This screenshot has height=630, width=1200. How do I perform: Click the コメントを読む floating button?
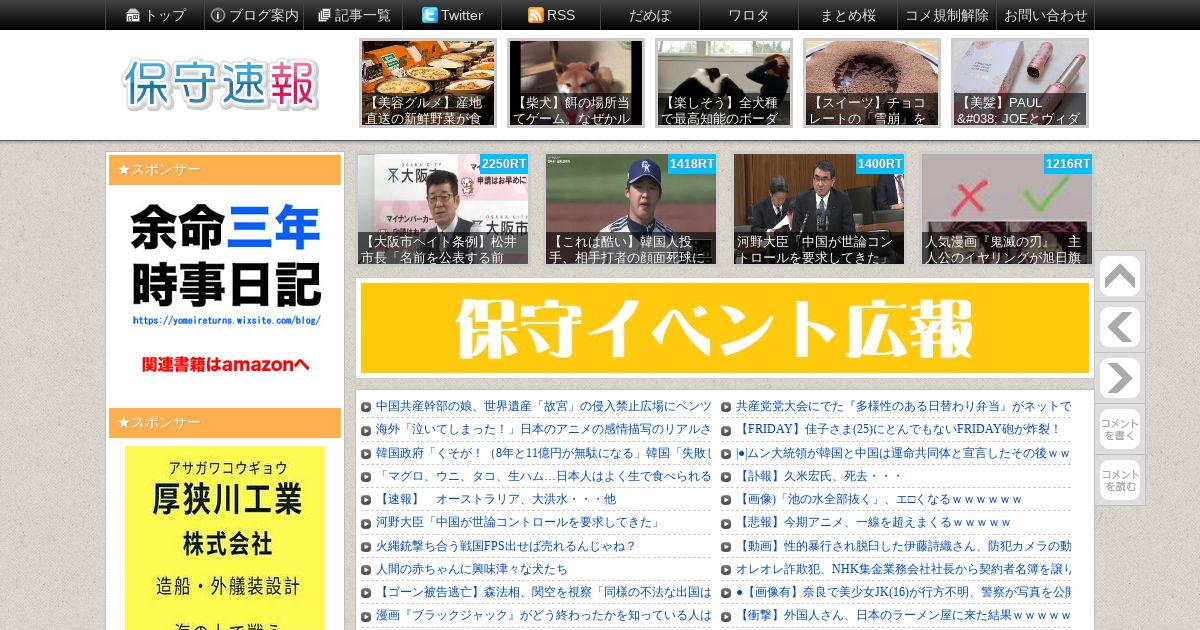[1120, 480]
